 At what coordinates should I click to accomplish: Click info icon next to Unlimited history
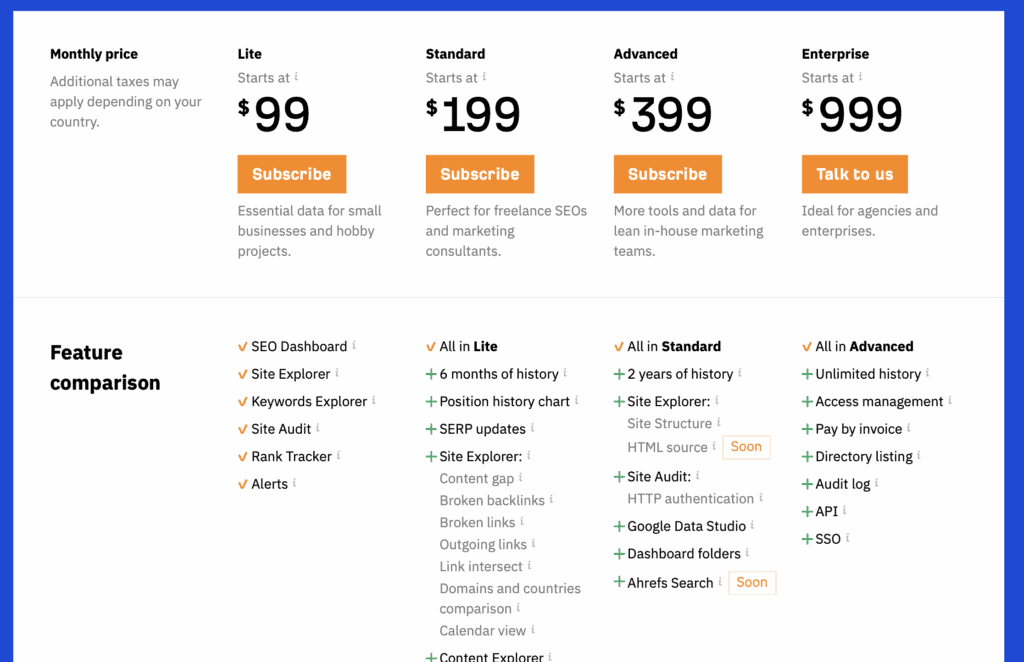(x=928, y=373)
